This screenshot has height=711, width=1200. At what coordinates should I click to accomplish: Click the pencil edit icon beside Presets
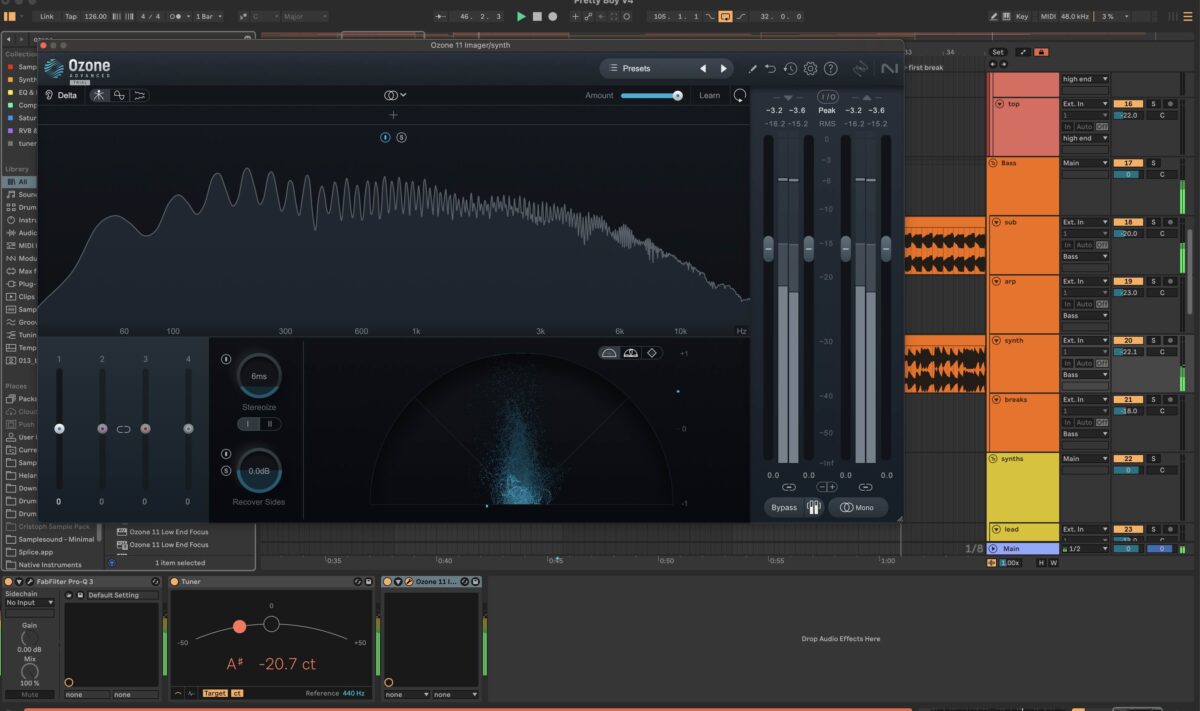tap(752, 69)
